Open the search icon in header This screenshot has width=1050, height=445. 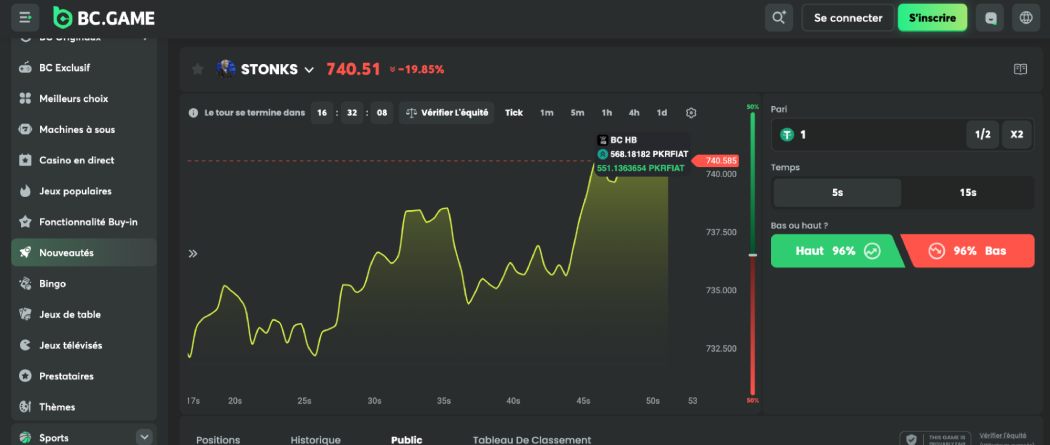(x=778, y=18)
